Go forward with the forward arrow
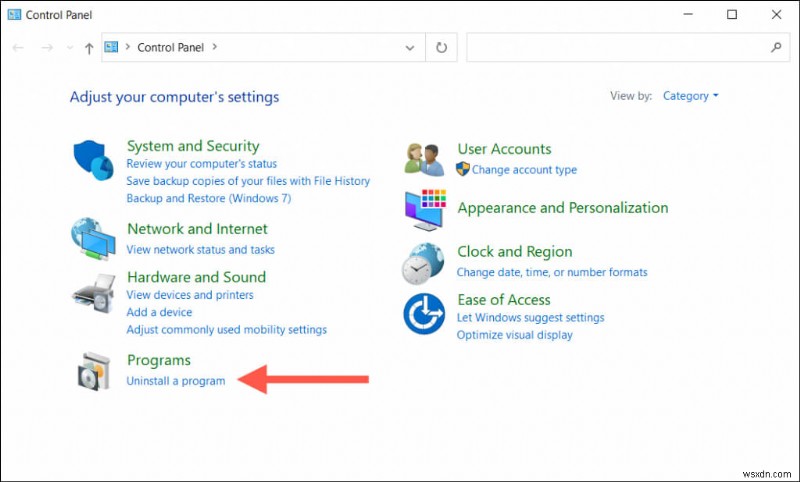Screen dimensions: 800x482 point(47,48)
